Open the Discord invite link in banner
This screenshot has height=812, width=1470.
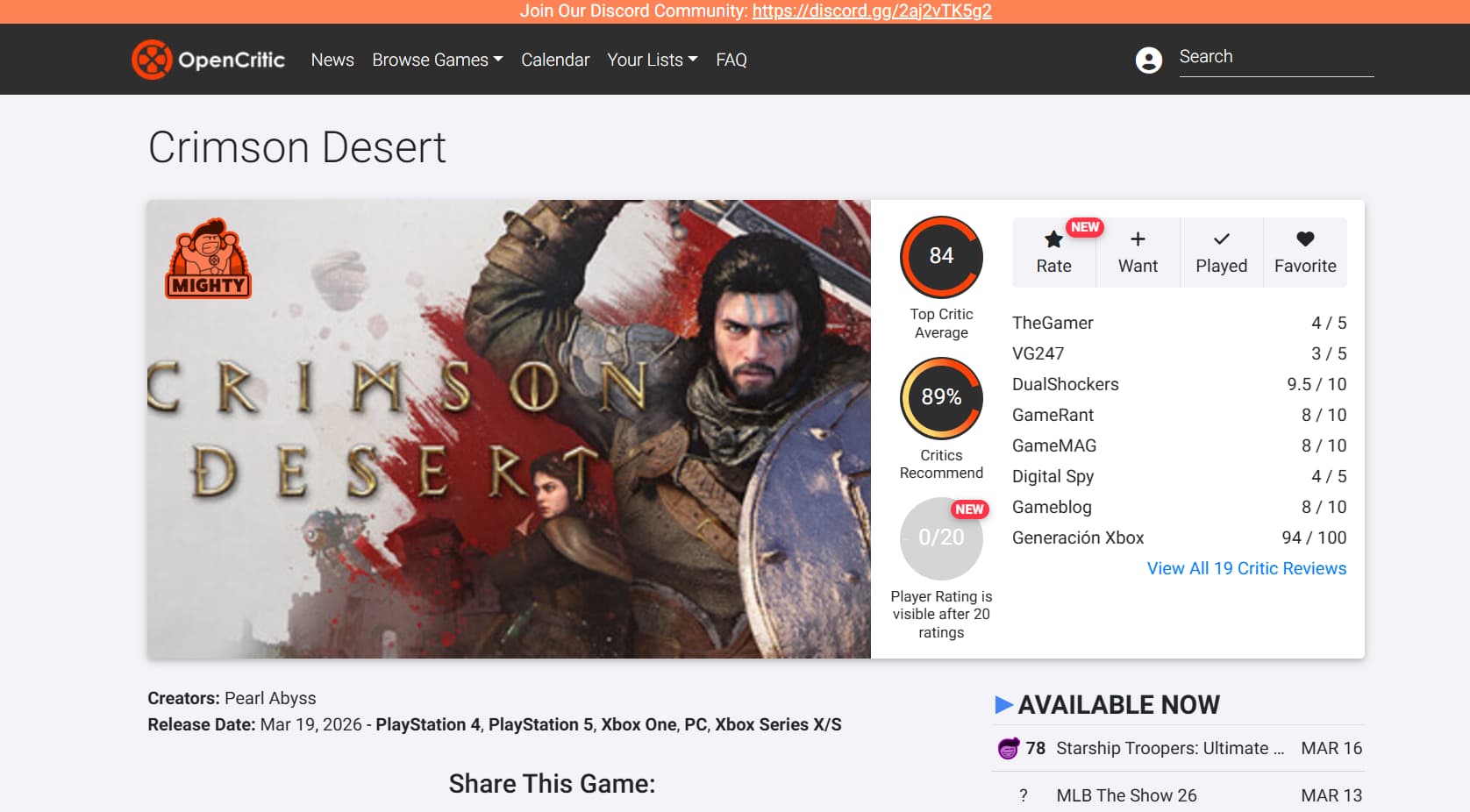click(872, 11)
